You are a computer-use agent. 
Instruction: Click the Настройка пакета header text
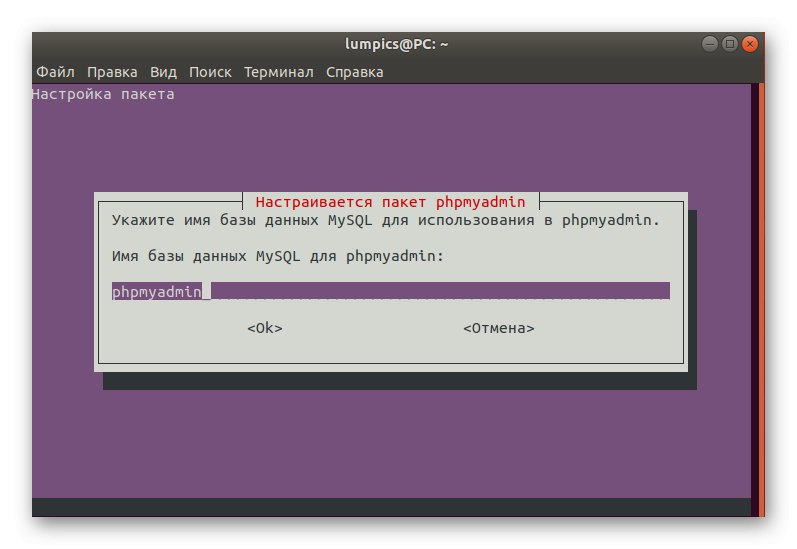coord(103,94)
